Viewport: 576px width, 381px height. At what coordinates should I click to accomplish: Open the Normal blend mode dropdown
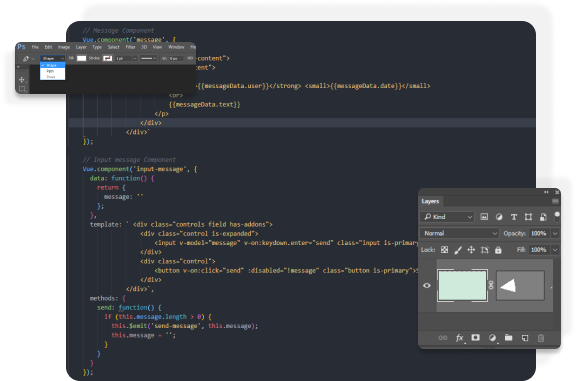coord(459,233)
